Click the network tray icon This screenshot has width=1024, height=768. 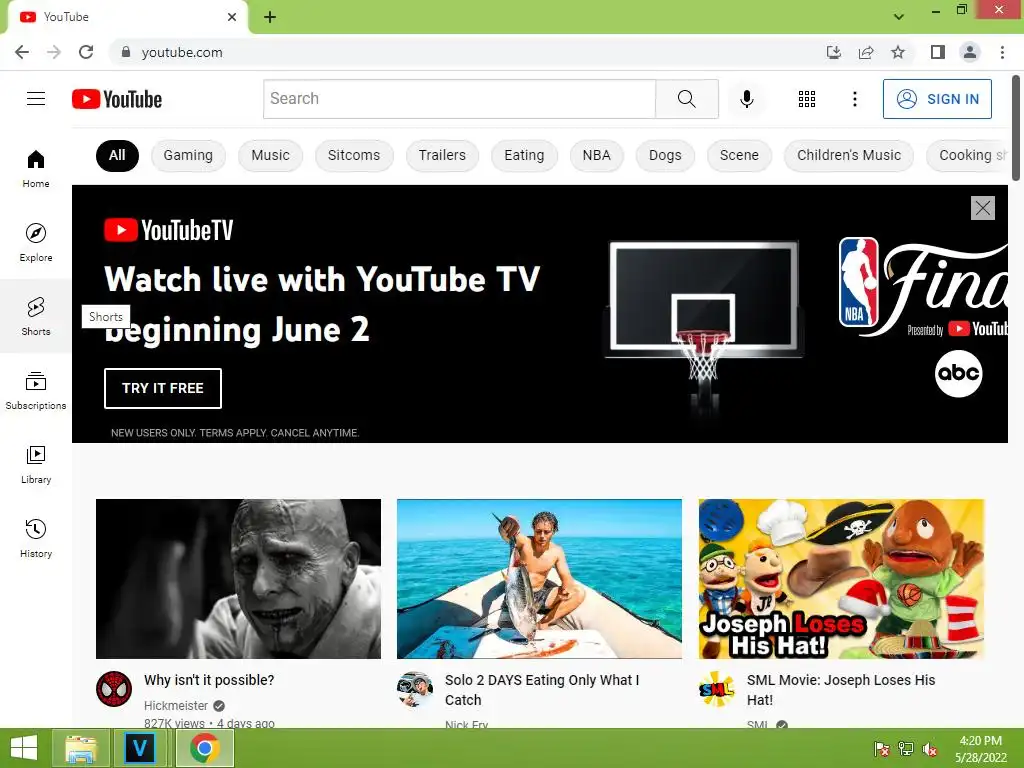[905, 749]
